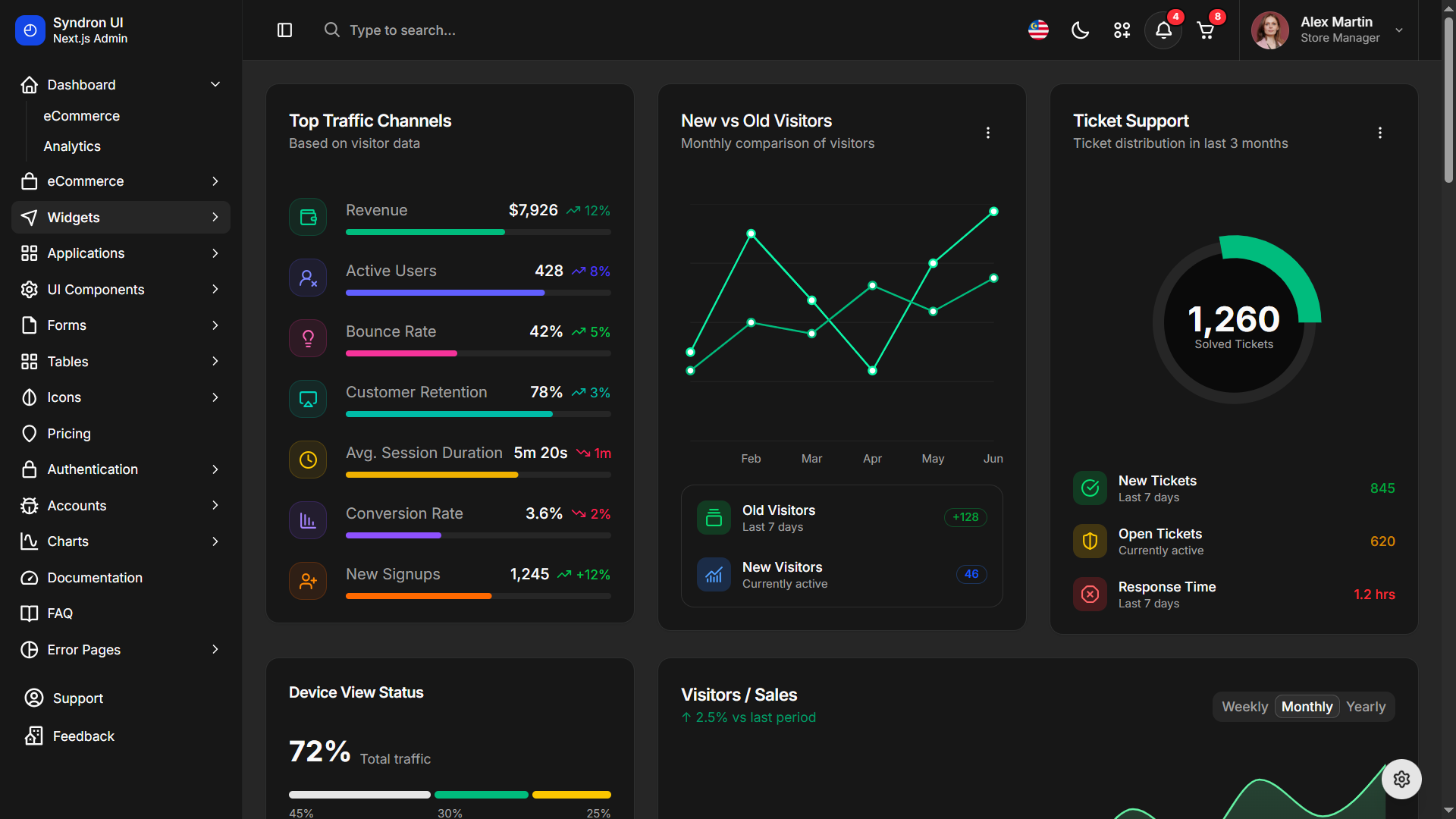Viewport: 1456px width, 819px height.
Task: Open the Documentation link
Action: [121, 578]
